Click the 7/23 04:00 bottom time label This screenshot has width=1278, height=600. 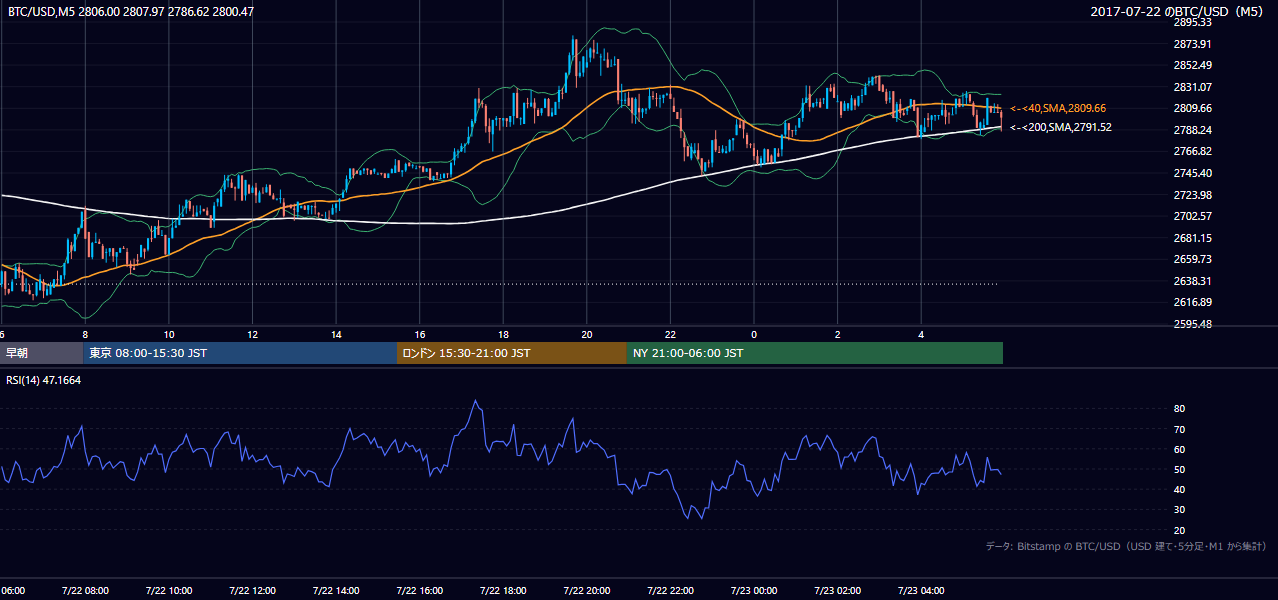coord(921,591)
